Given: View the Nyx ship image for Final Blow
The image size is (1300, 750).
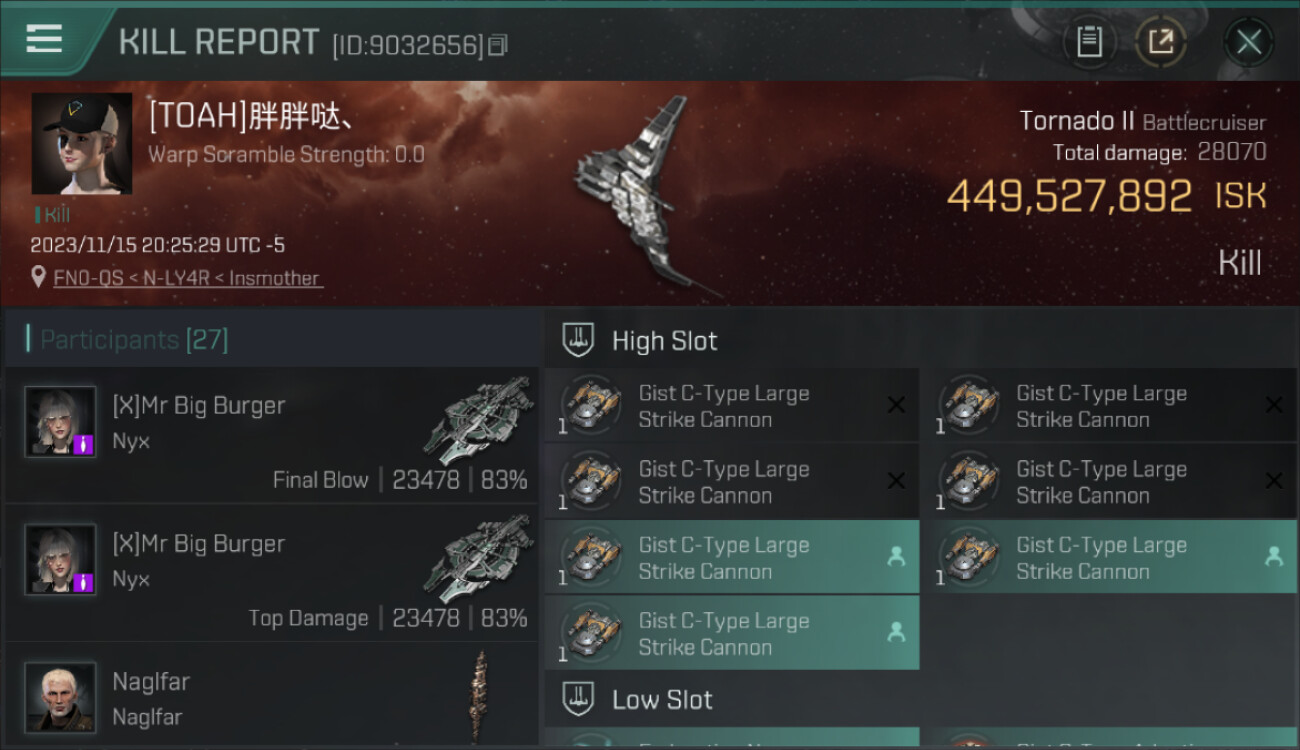Looking at the screenshot, I should [x=478, y=420].
